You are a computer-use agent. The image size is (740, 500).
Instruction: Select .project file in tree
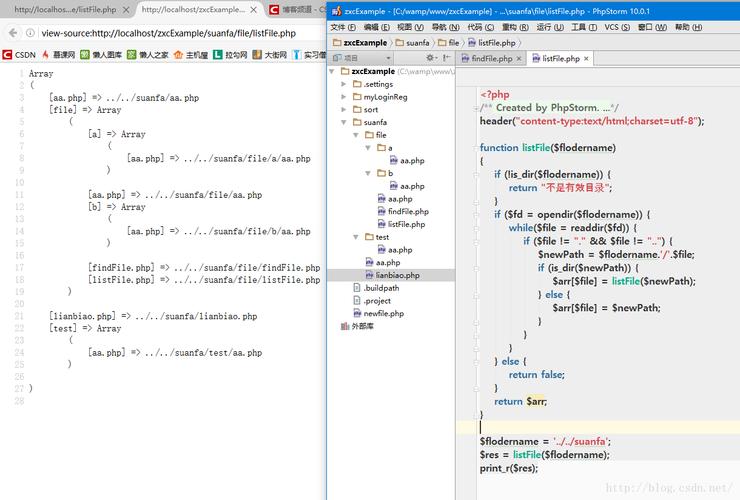click(x=372, y=301)
